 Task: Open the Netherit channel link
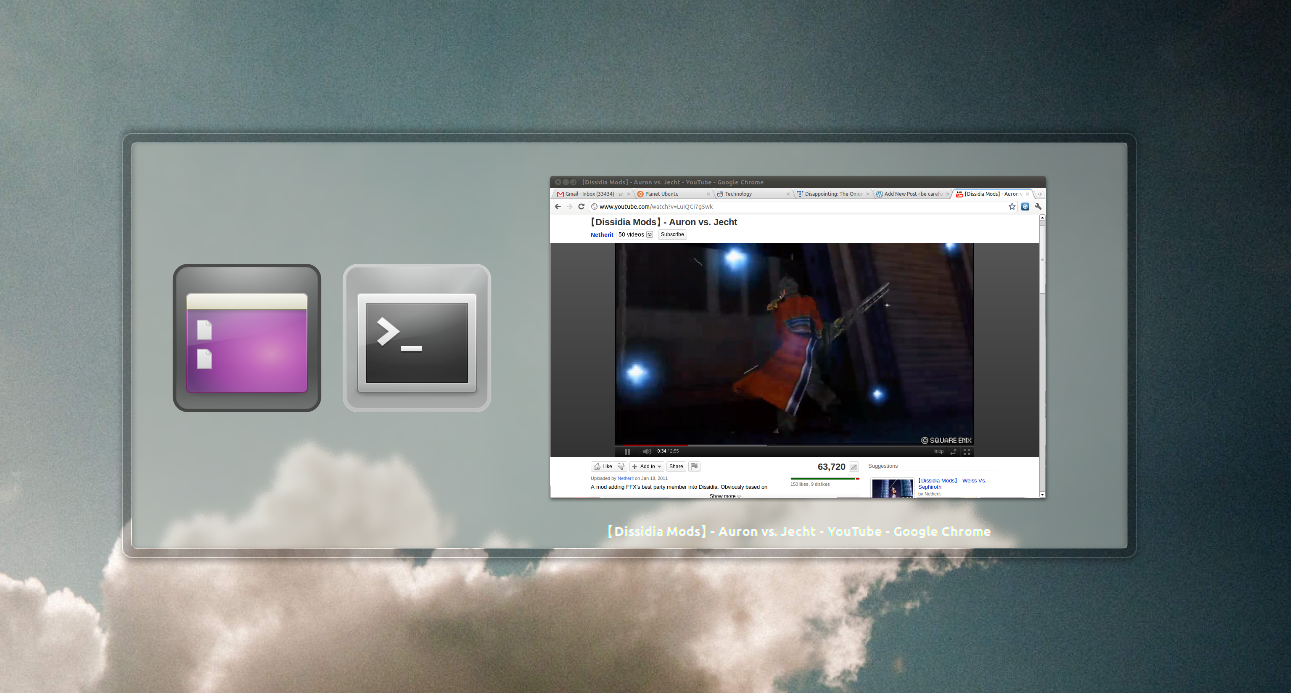point(602,235)
